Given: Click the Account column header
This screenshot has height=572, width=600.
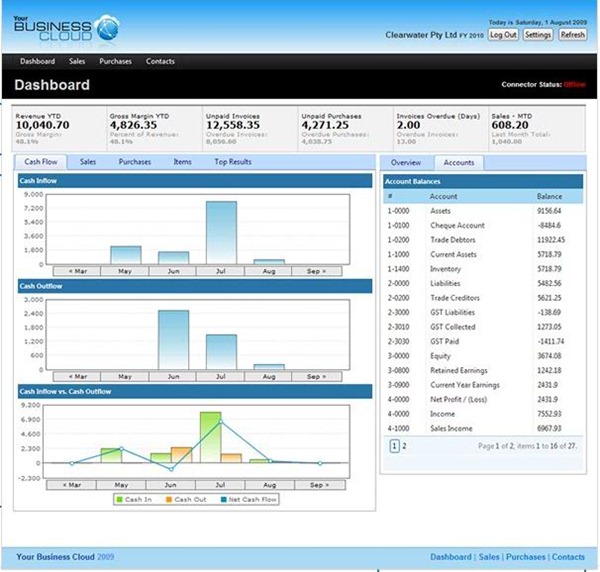Looking at the screenshot, I should 443,196.
